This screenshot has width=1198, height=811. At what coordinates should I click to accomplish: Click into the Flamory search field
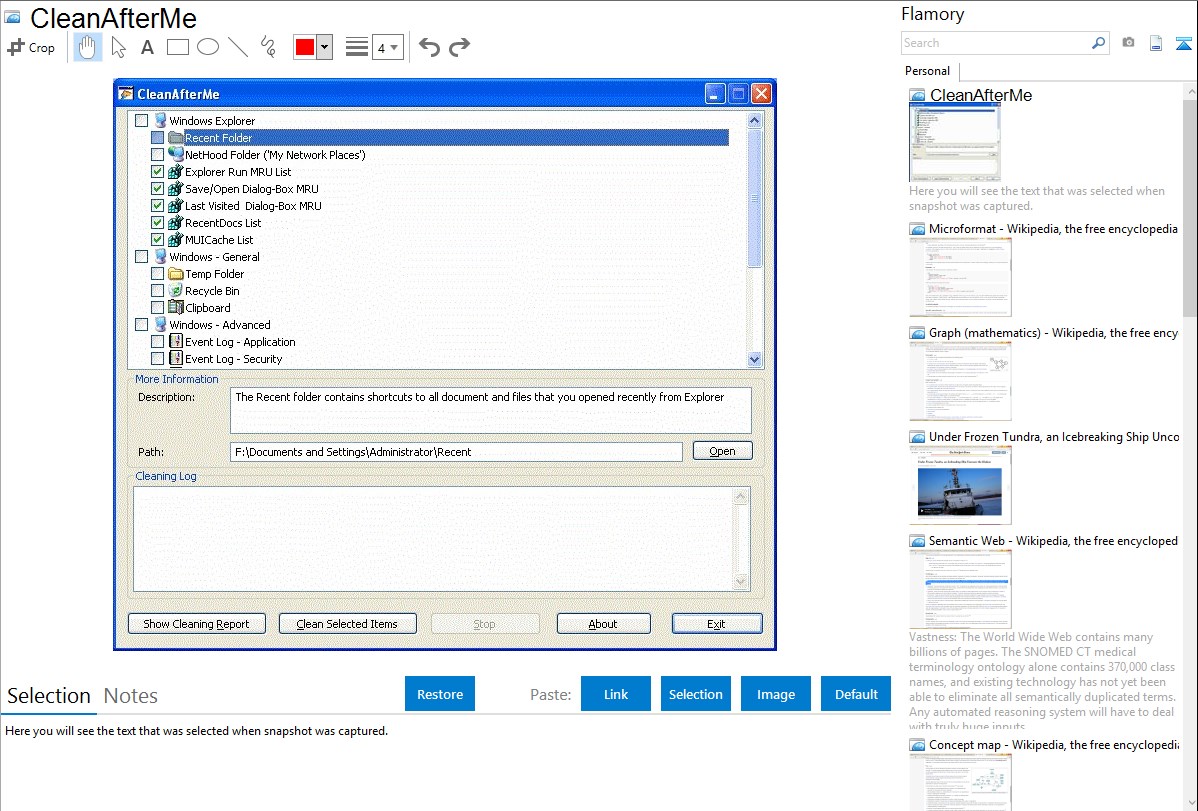tap(994, 43)
